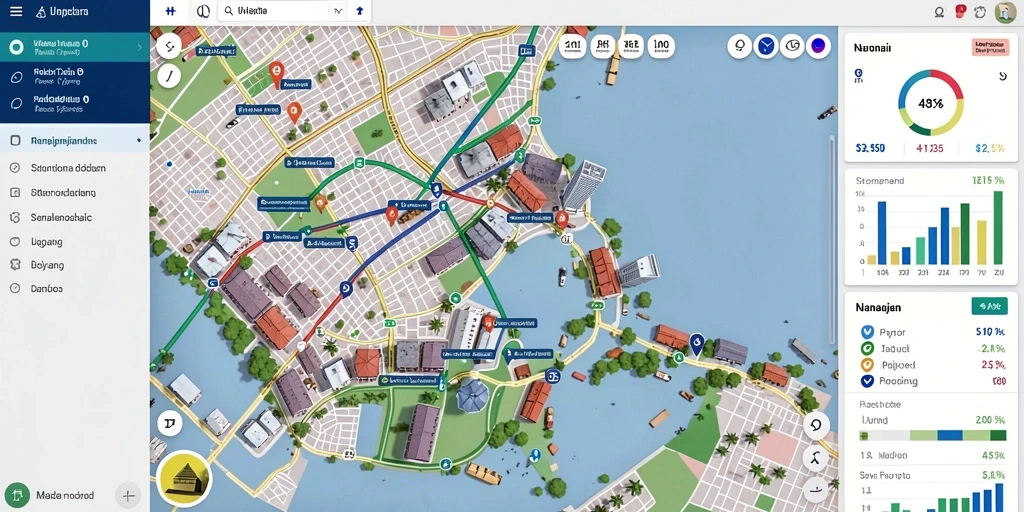Toggle the orange Pojloed checkbox
1024x512 pixels.
coord(867,365)
